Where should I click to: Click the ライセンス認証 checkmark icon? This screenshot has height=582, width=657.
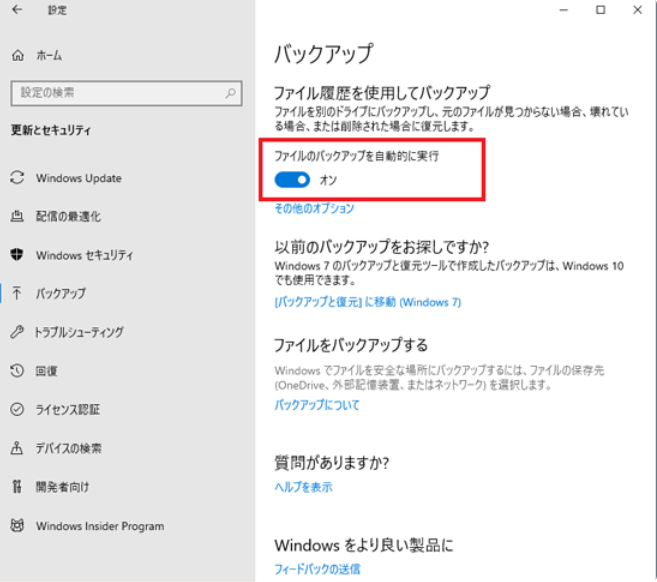[17, 409]
